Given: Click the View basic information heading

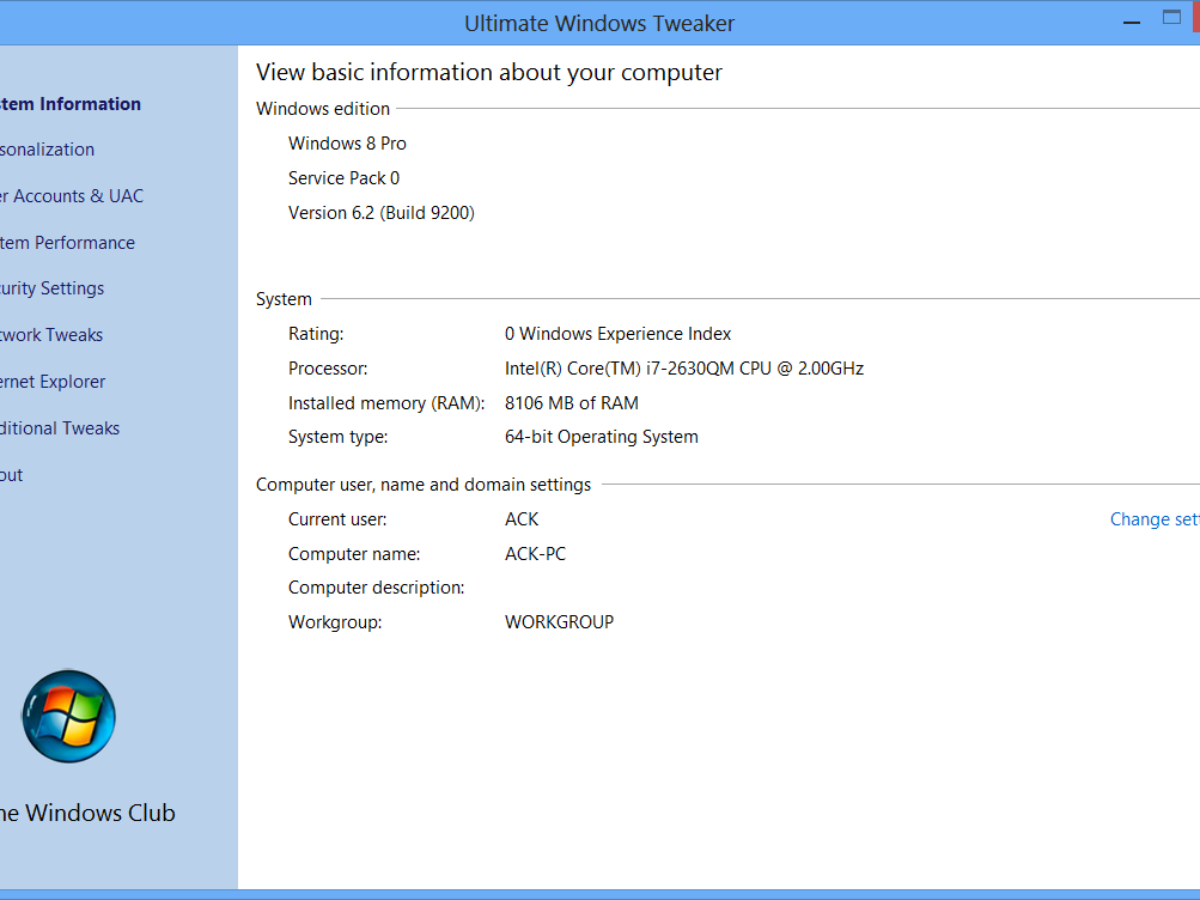Looking at the screenshot, I should 489,72.
